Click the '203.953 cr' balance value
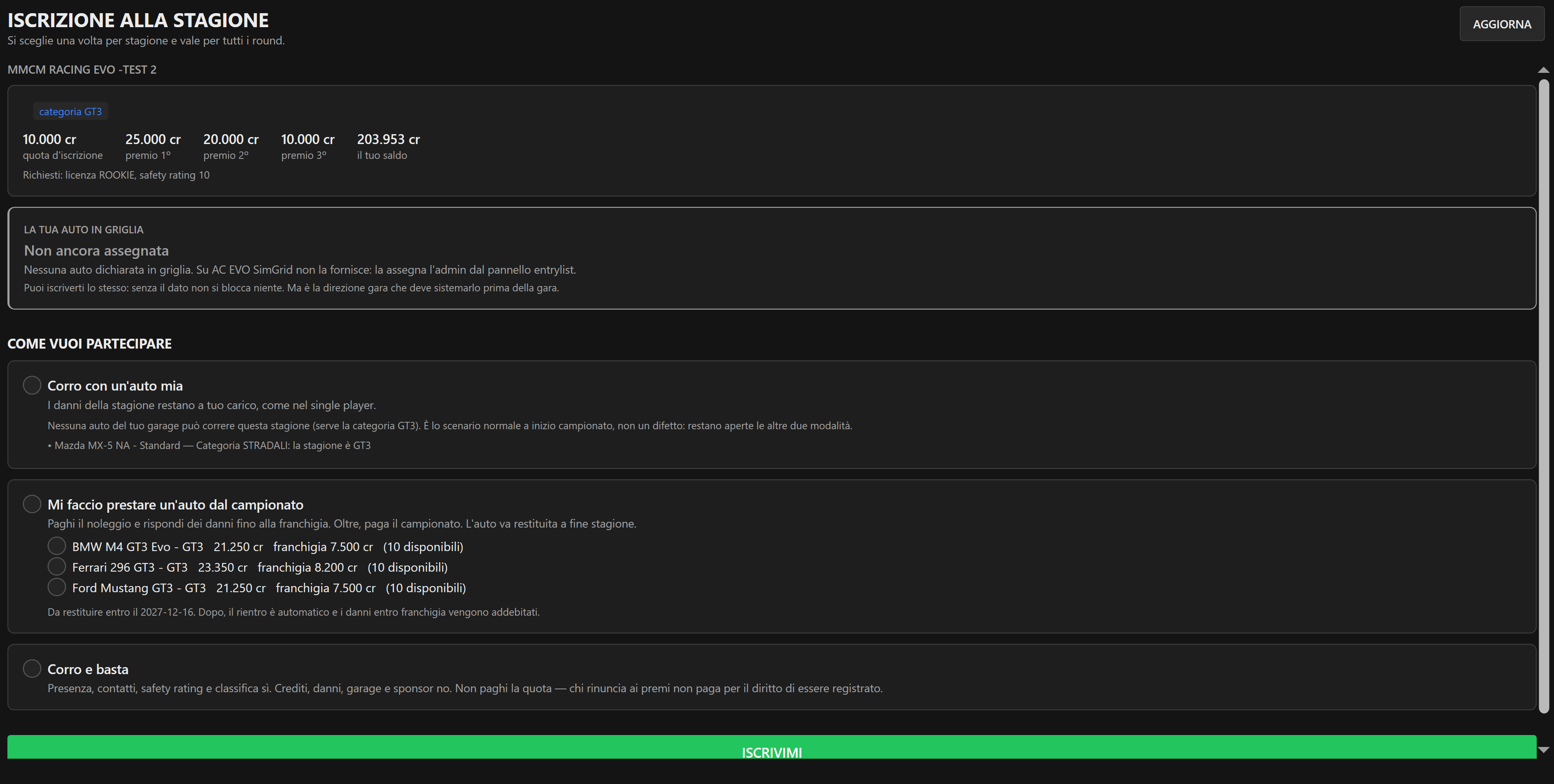The image size is (1554, 784). point(389,140)
